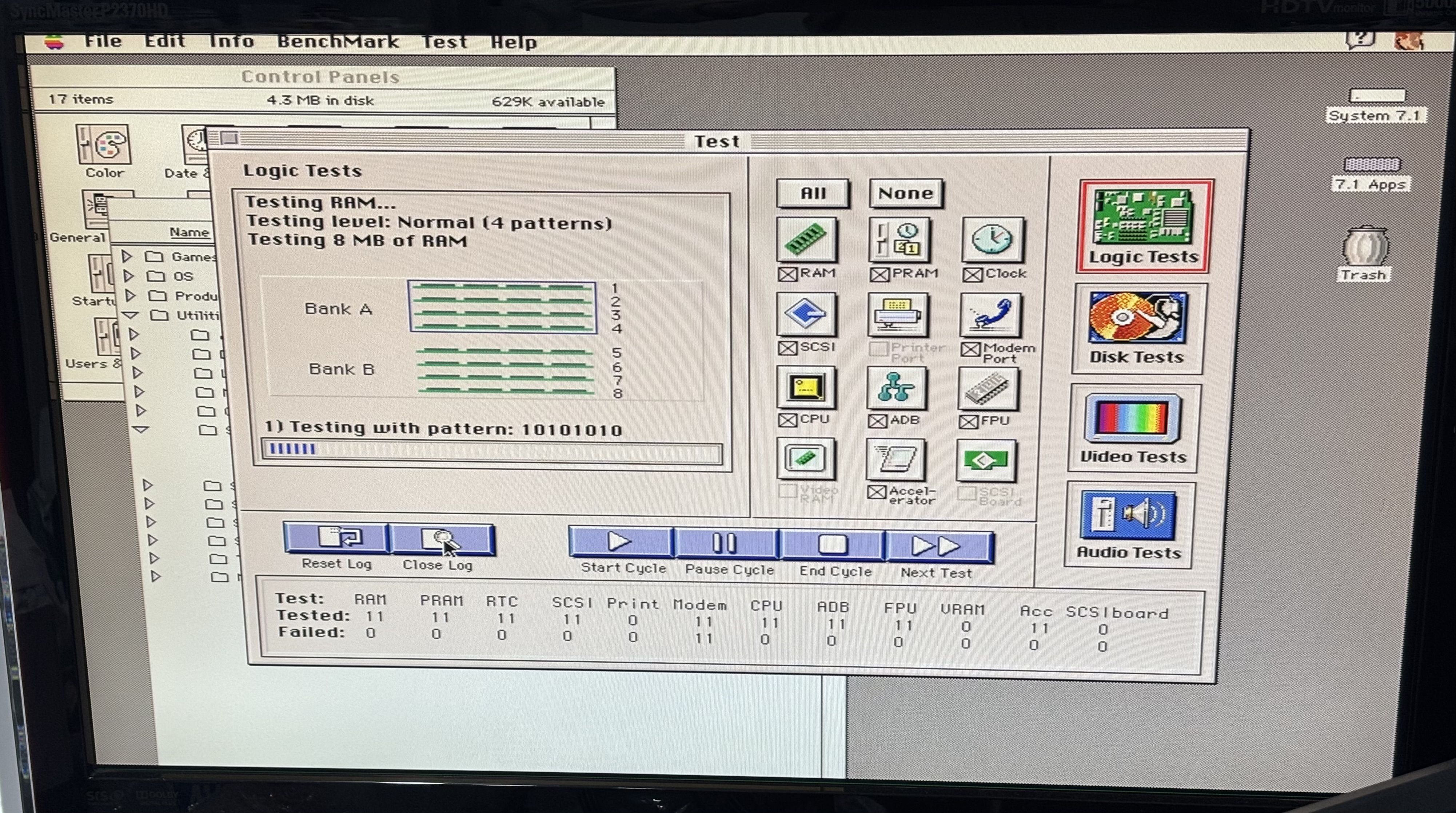
Task: Collapse the Utiliti folder triangle
Action: click(x=131, y=315)
